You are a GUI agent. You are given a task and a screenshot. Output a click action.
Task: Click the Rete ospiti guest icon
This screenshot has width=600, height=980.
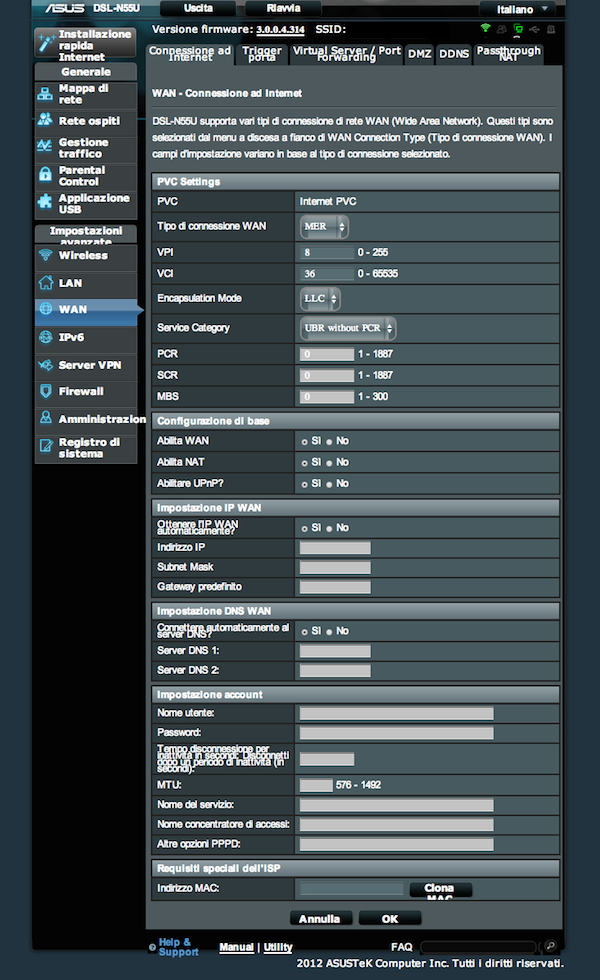click(x=45, y=119)
